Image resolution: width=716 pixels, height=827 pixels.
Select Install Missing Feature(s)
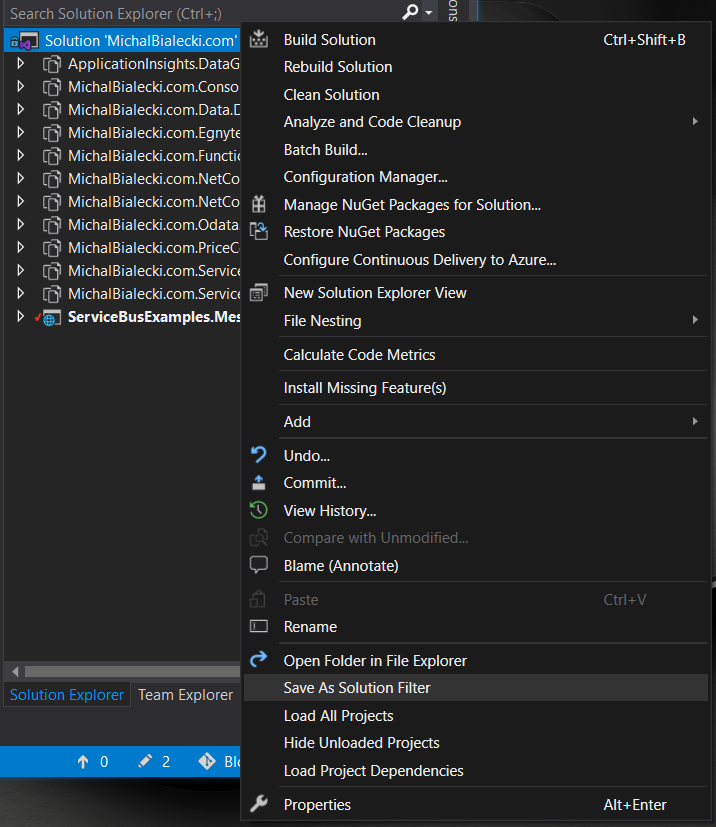click(x=476, y=388)
